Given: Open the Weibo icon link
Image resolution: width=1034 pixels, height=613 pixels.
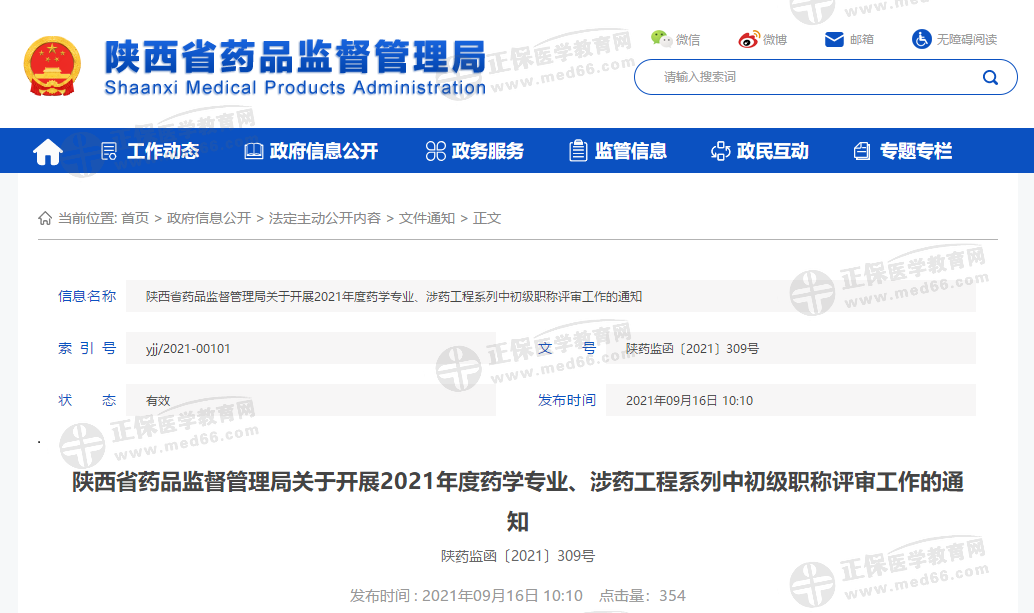Looking at the screenshot, I should 749,39.
